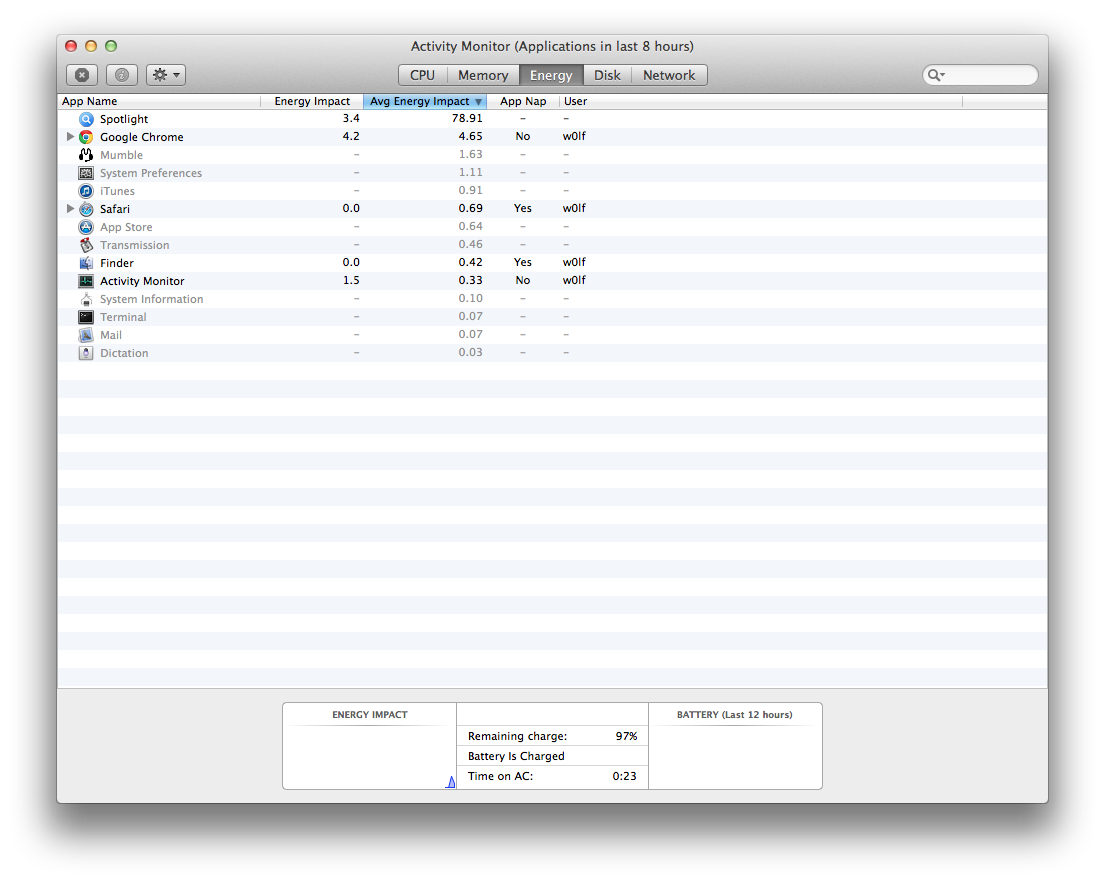Click the Activity Monitor row icon
1105x882 pixels.
tap(86, 281)
